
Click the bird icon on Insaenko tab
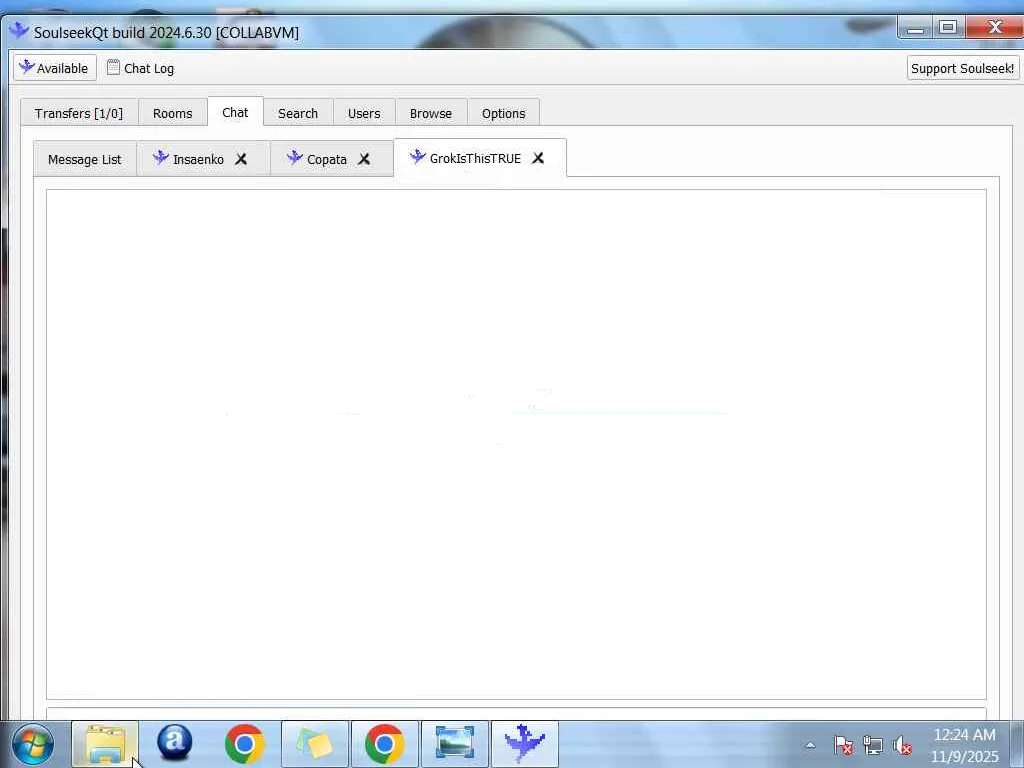tap(161, 157)
